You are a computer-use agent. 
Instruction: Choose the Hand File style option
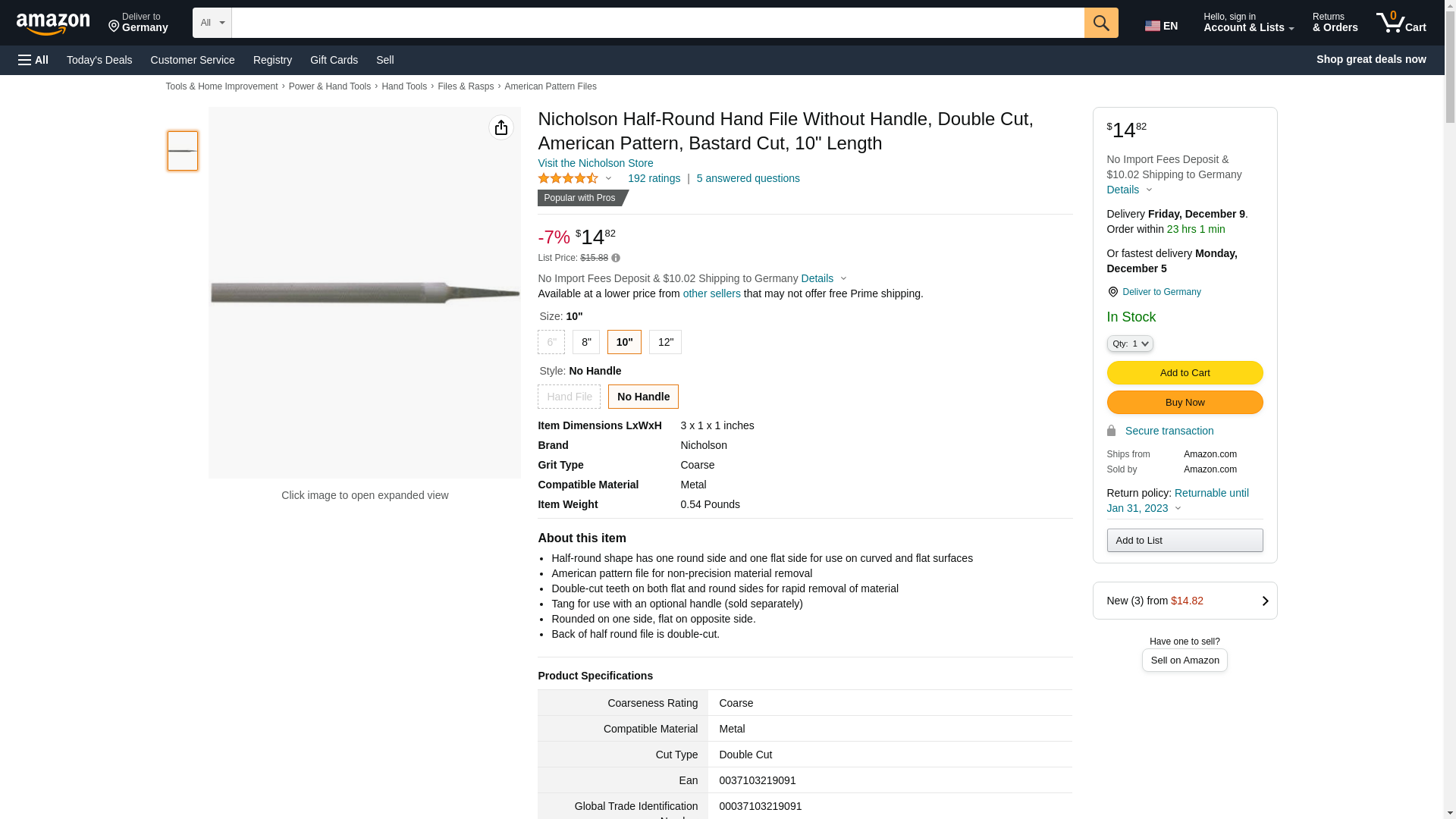(x=569, y=397)
